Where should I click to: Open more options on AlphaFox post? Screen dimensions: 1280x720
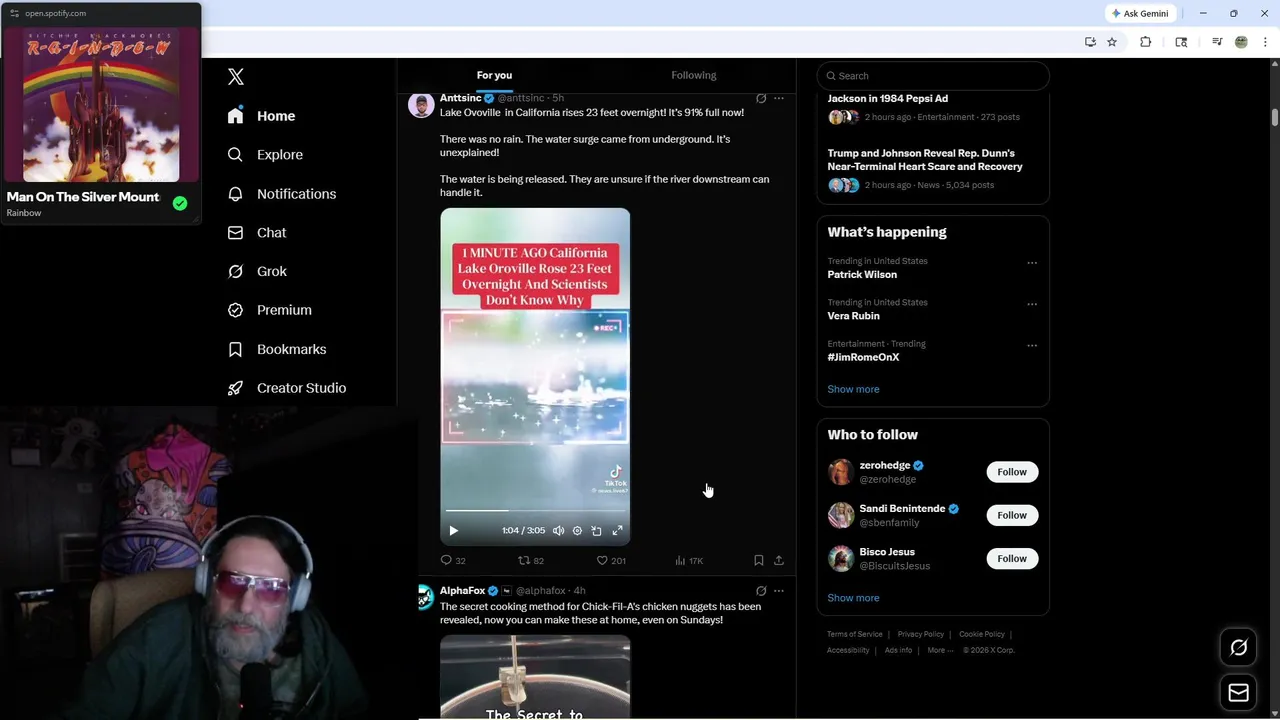click(x=779, y=591)
